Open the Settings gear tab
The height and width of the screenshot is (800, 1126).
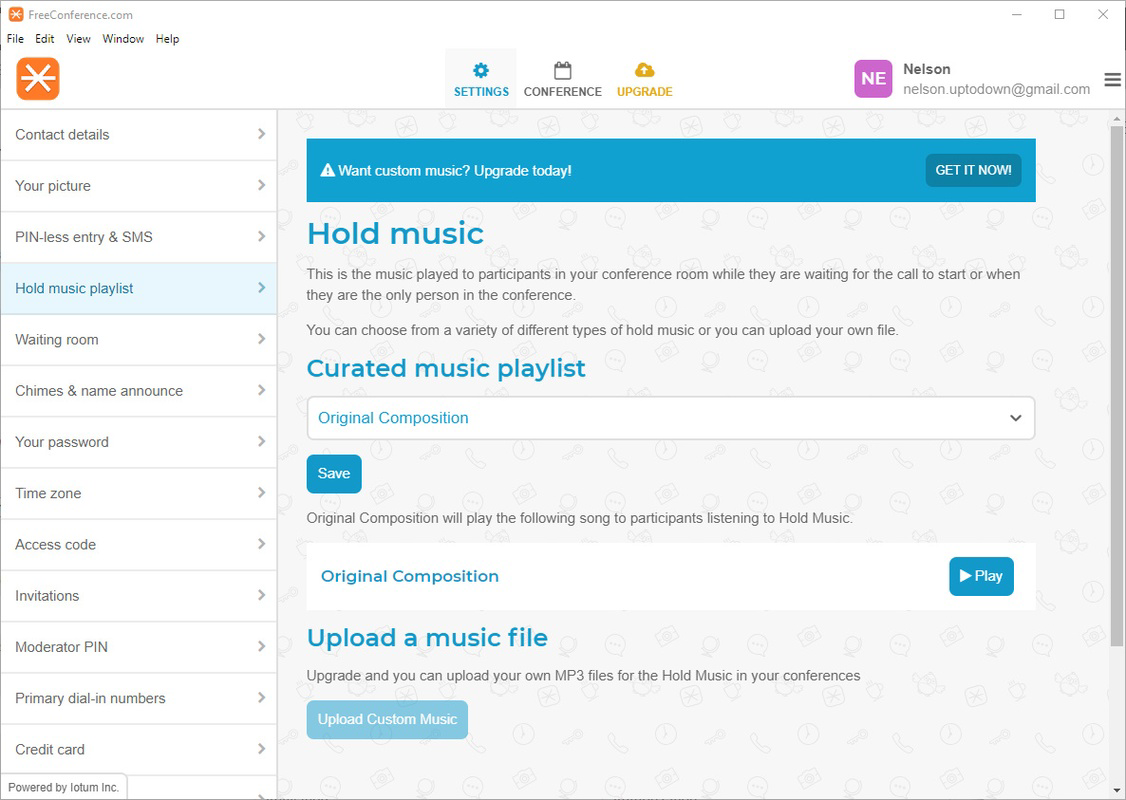pos(481,79)
